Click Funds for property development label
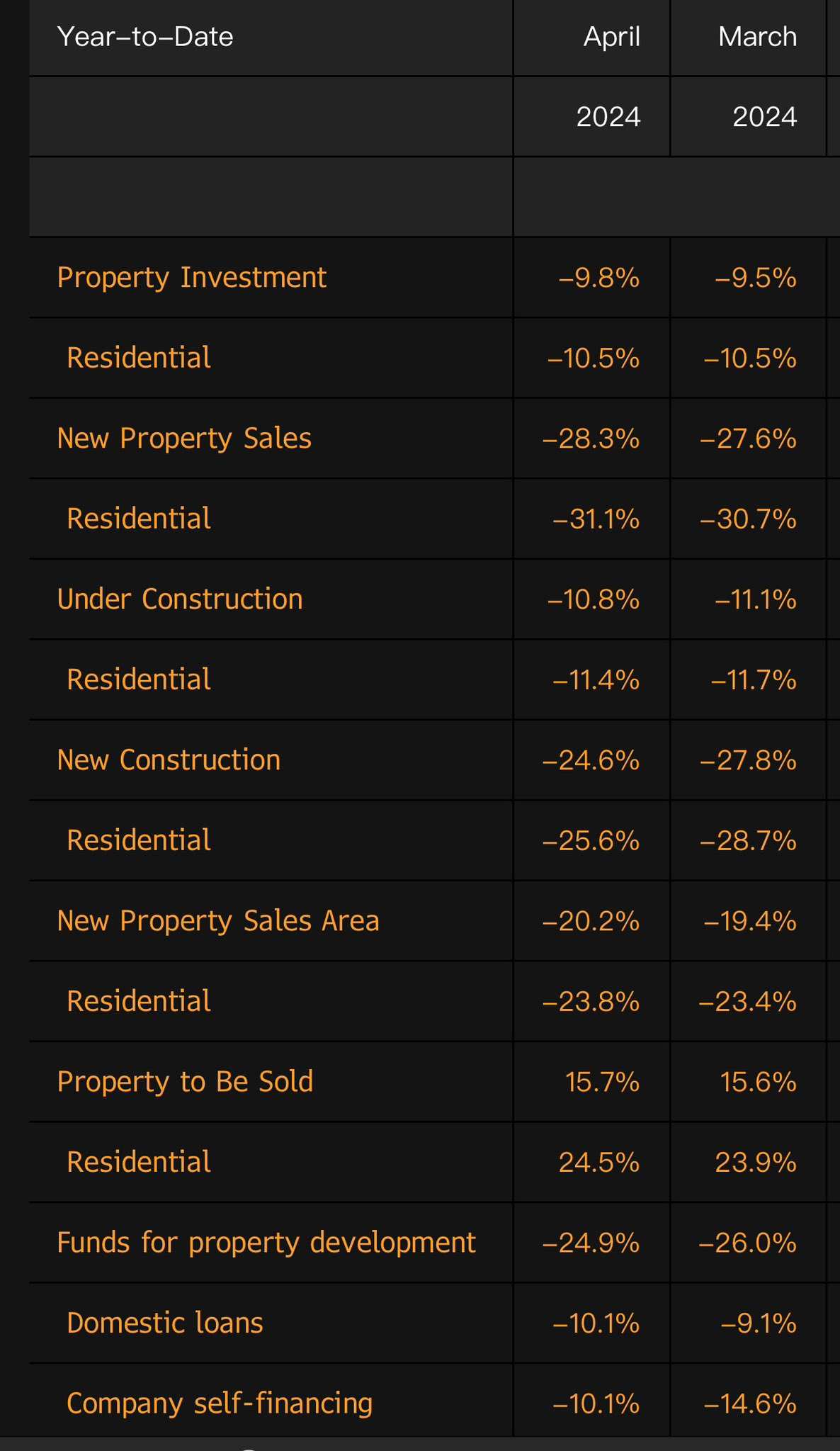The width and height of the screenshot is (840, 1451). pos(266,1243)
